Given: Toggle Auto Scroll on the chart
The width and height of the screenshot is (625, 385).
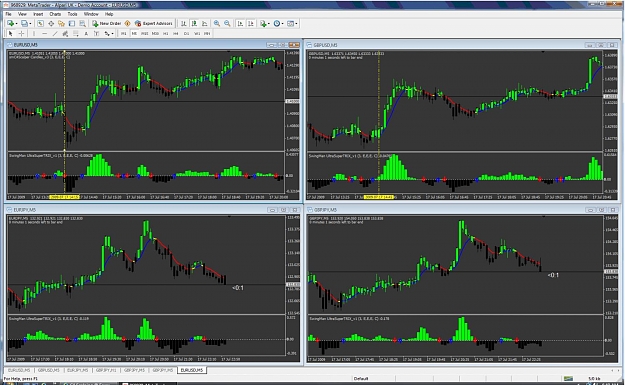Looking at the screenshot, I should (x=240, y=24).
